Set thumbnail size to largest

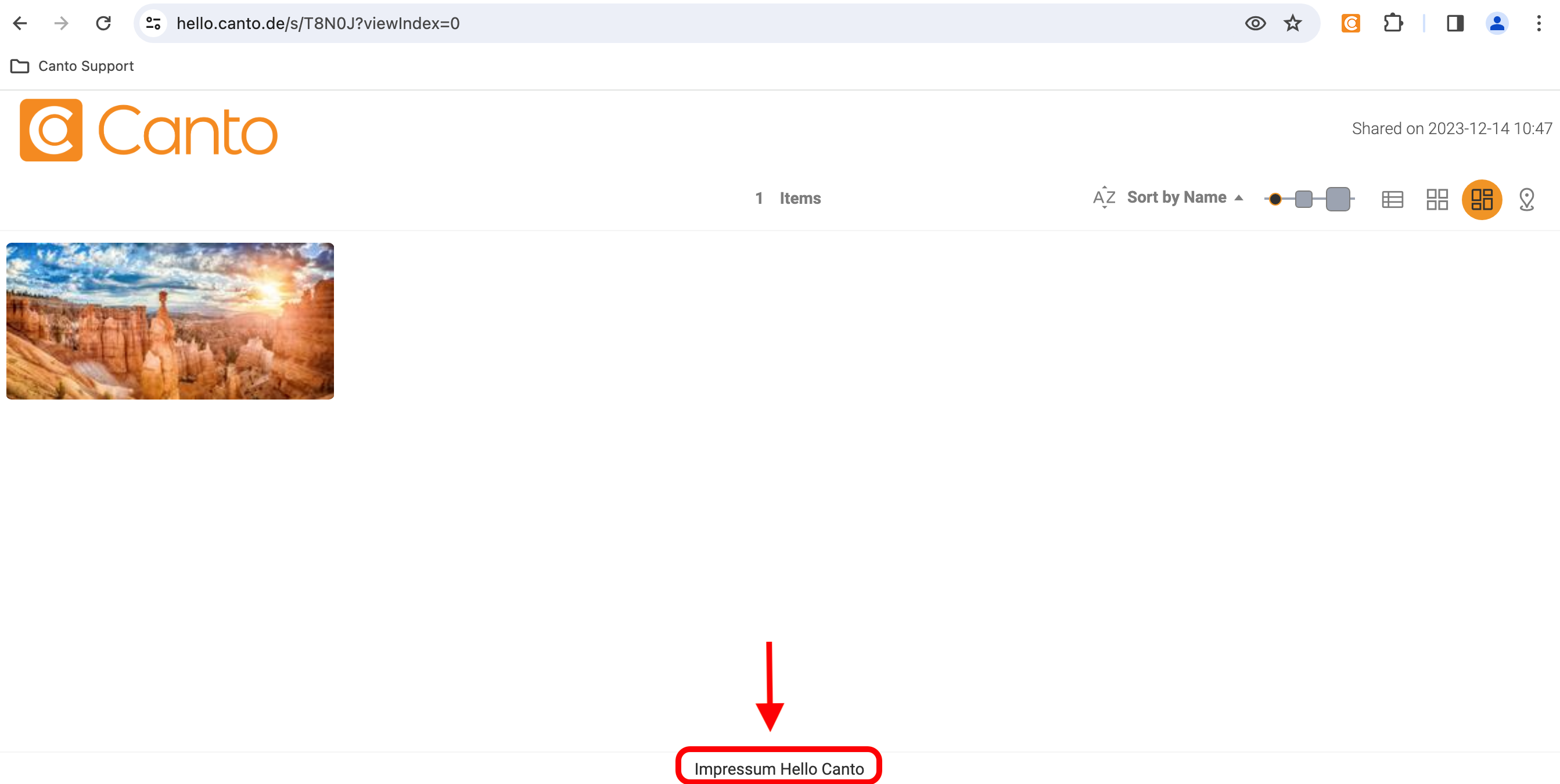[x=1338, y=199]
